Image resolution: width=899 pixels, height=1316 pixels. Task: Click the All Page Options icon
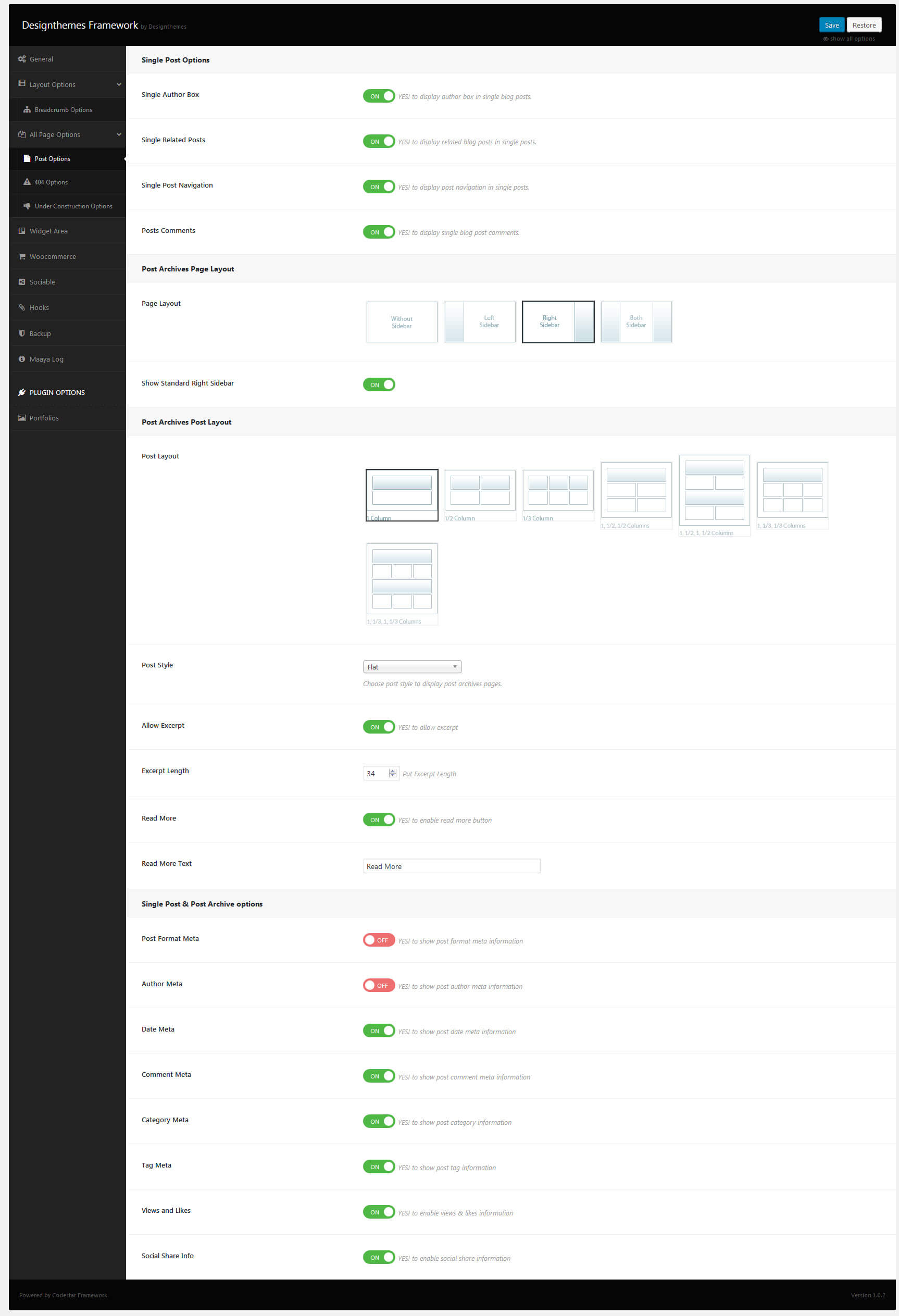click(x=21, y=134)
